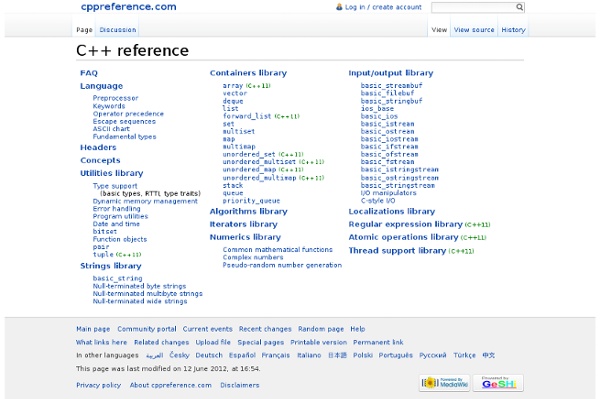Open the Numerics library link
The width and height of the screenshot is (600, 399).
[x=245, y=237]
